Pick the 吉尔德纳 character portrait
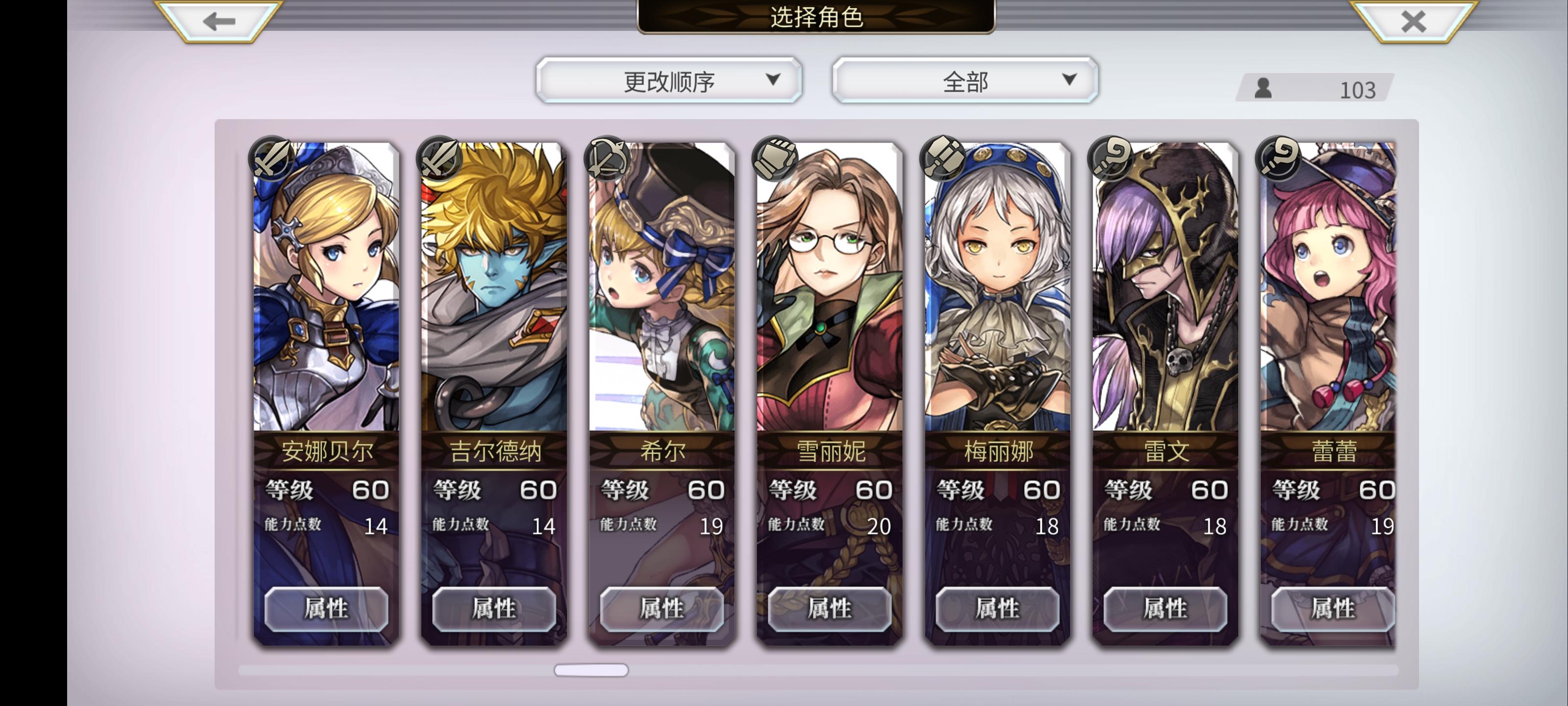Screen dimensions: 1568x706 pyautogui.click(x=494, y=286)
